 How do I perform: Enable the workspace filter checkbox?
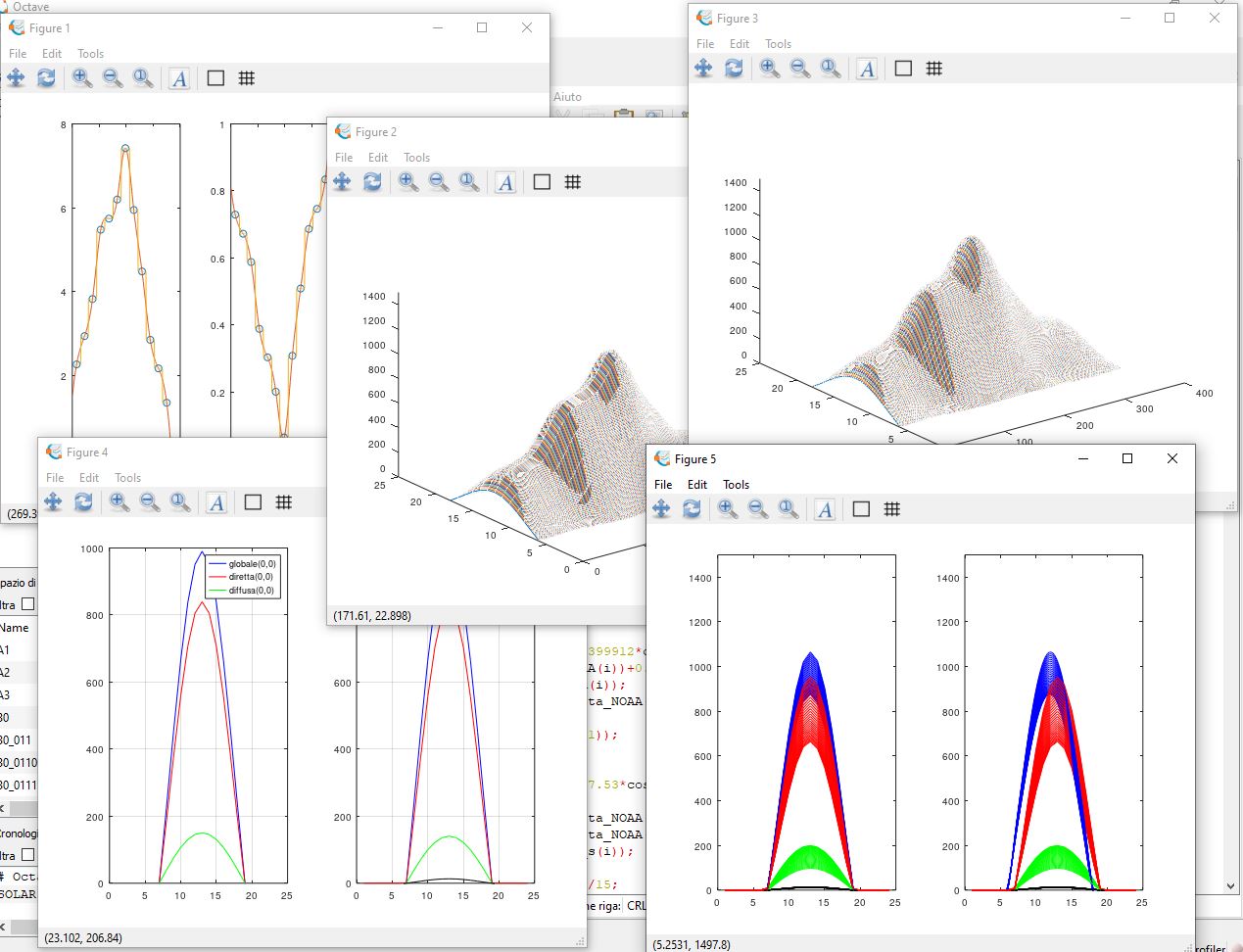click(27, 604)
